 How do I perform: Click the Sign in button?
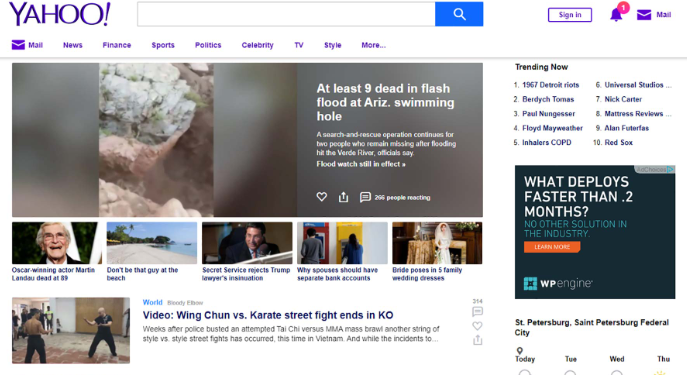570,15
